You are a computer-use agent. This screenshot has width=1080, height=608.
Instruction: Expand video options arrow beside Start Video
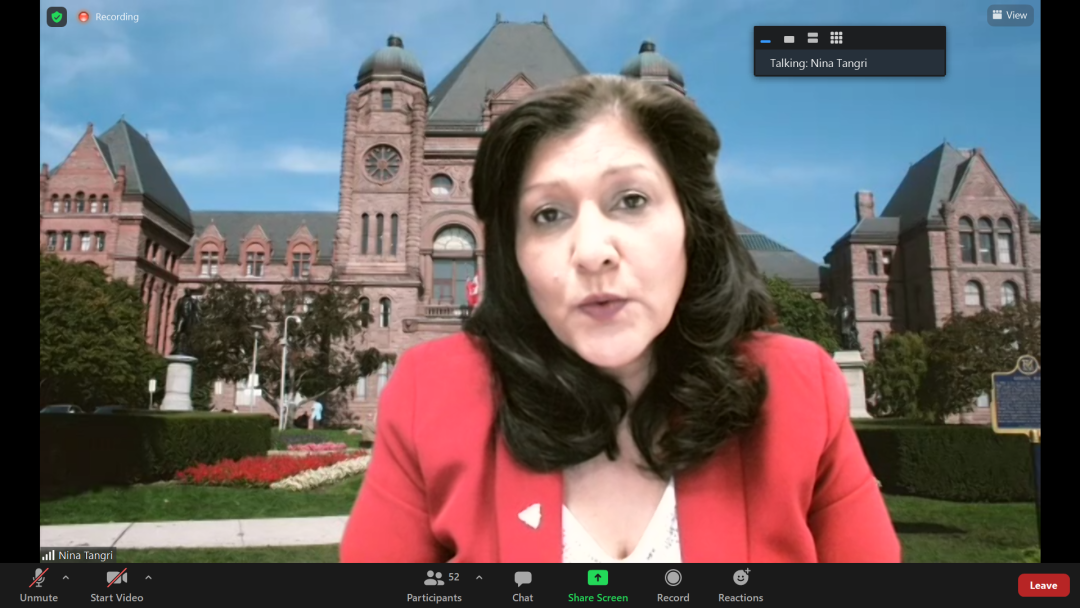148,577
